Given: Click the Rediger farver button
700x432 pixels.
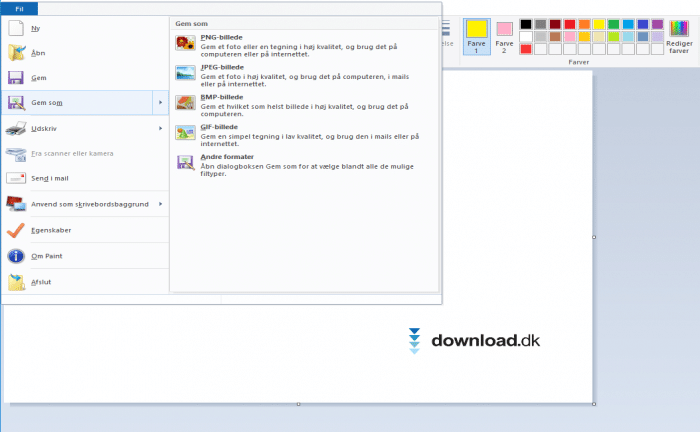Looking at the screenshot, I should coord(679,35).
